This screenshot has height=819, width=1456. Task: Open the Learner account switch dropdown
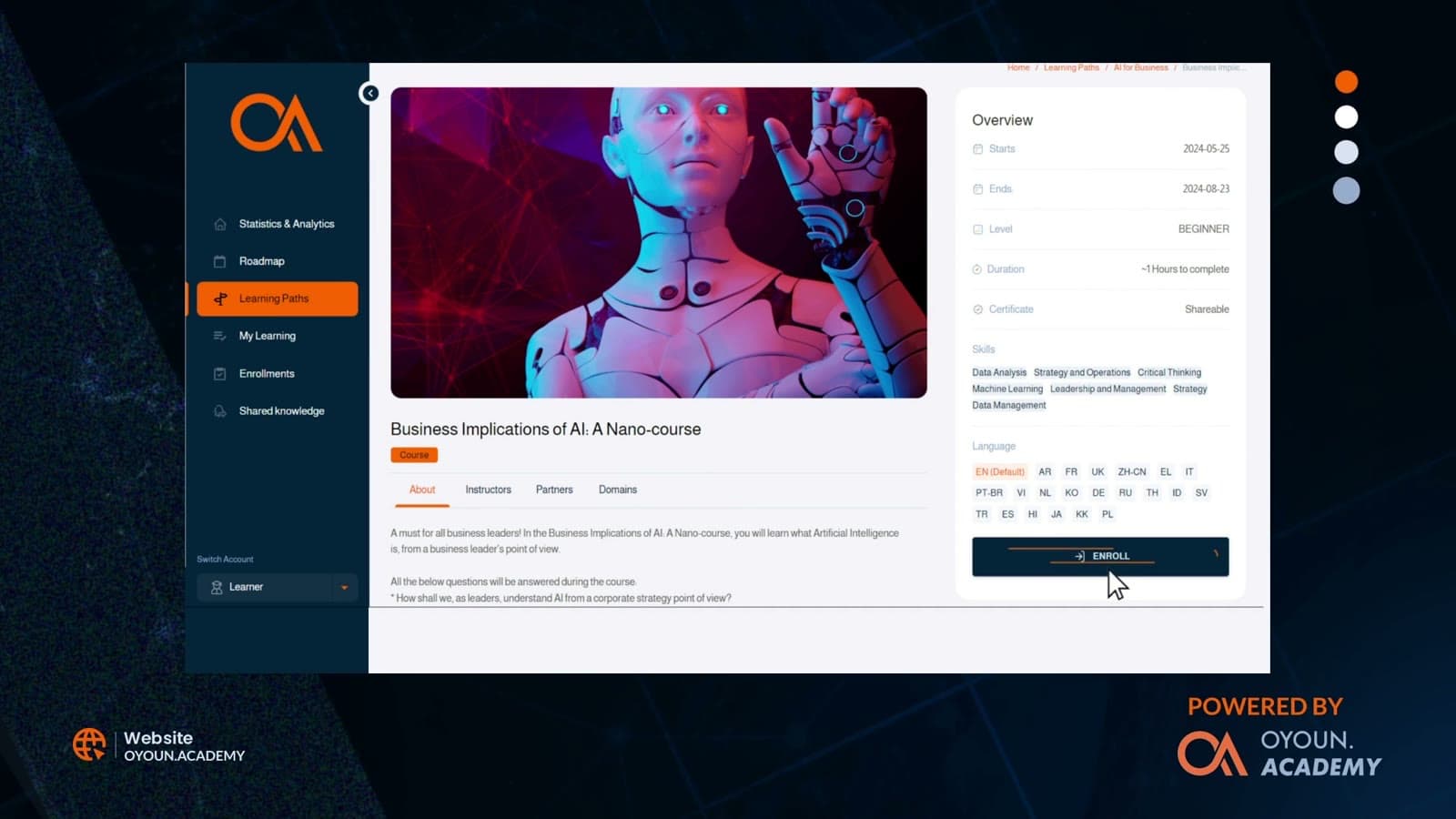[x=277, y=587]
